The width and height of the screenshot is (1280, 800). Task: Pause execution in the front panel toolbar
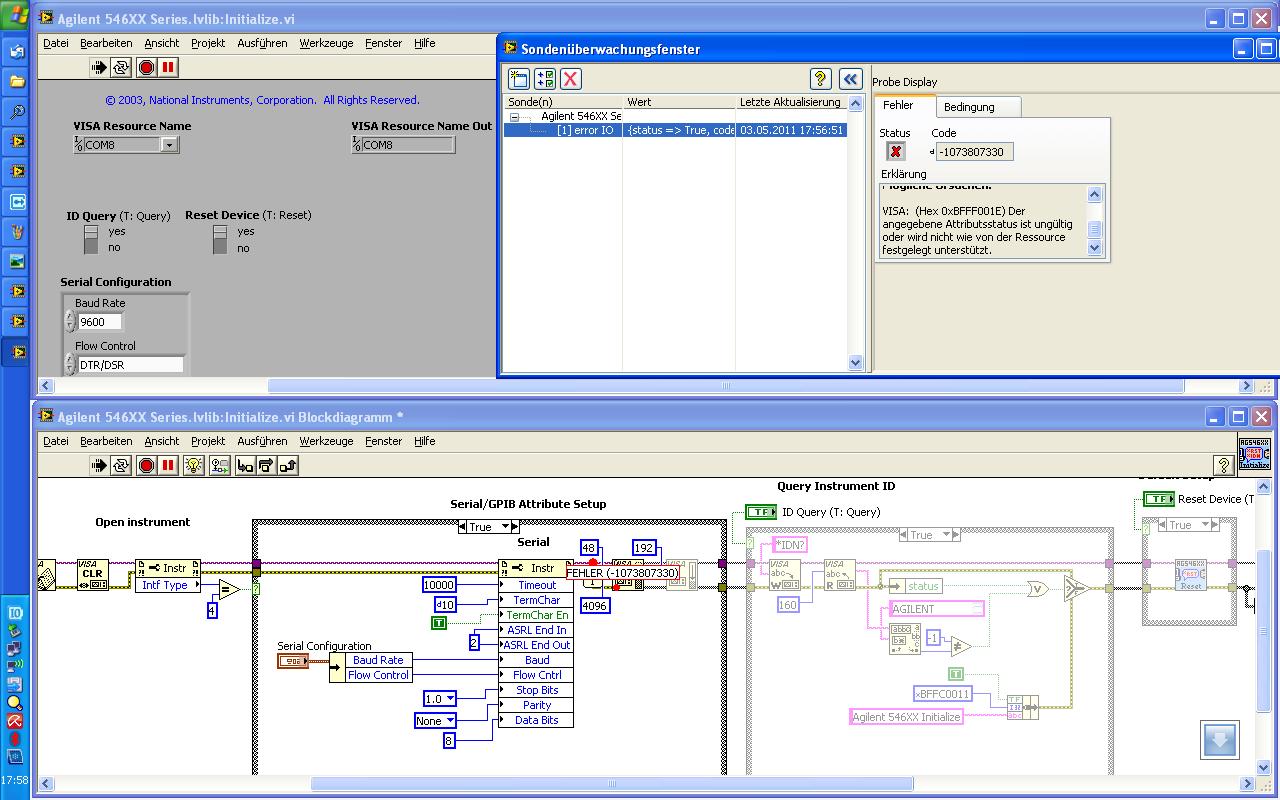point(168,67)
